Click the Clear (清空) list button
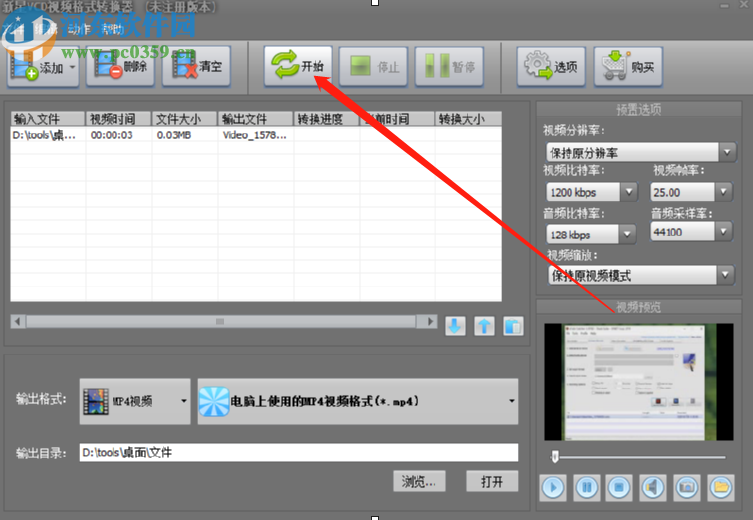This screenshot has height=520, width=753. point(196,67)
